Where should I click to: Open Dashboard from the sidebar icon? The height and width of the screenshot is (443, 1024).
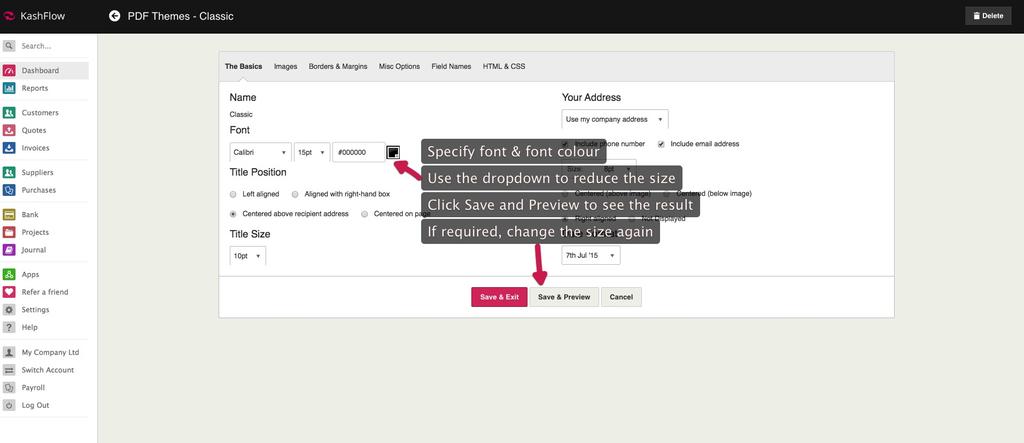pyautogui.click(x=9, y=71)
